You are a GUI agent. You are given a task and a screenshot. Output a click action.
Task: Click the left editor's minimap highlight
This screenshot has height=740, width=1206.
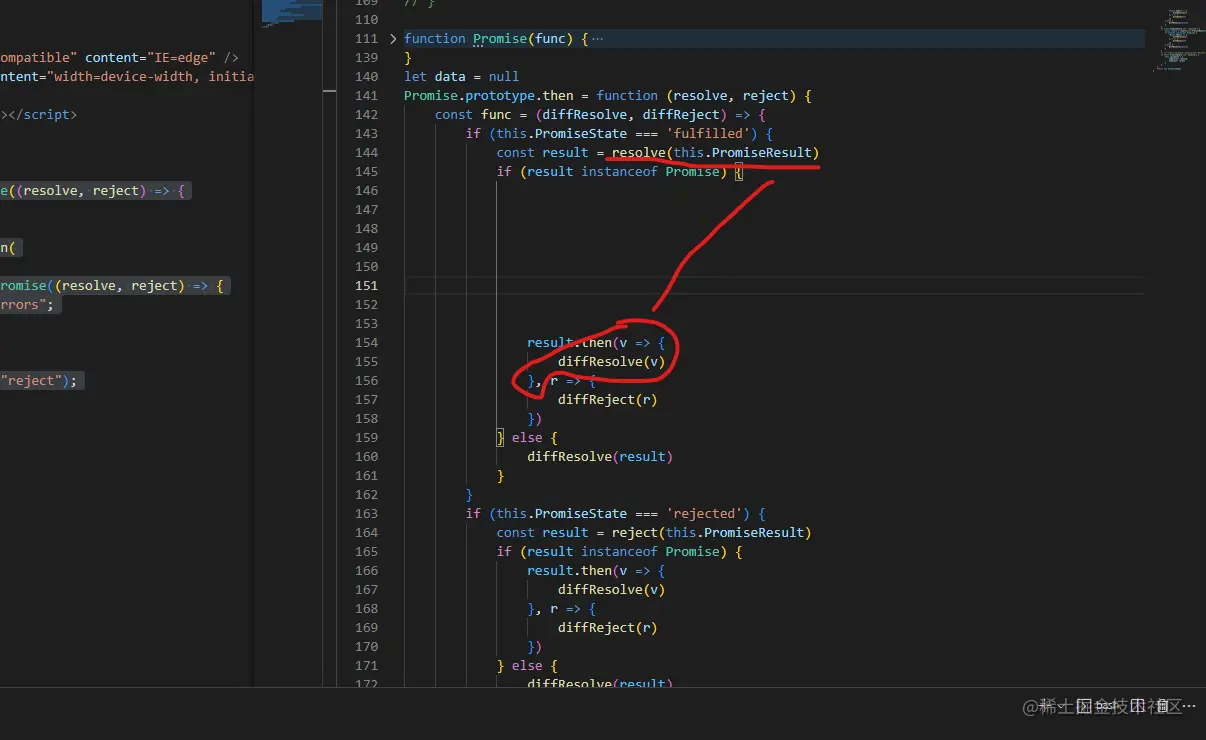pos(292,11)
